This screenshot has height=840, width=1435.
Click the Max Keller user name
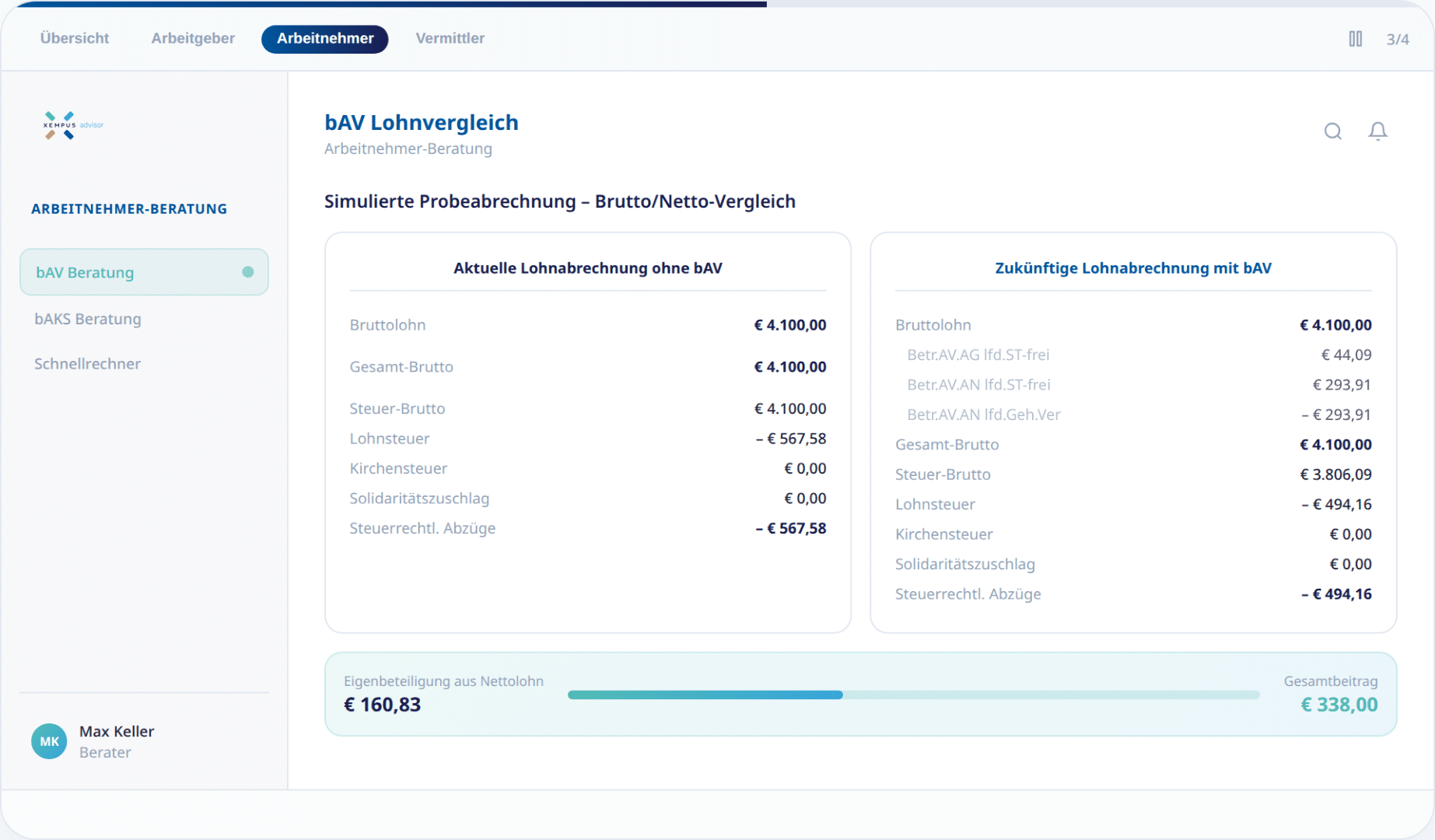tap(117, 731)
